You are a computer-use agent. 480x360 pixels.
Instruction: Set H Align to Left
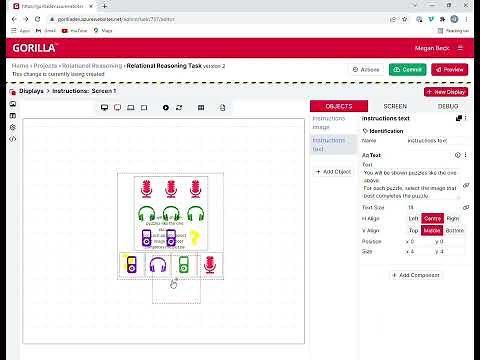coord(413,219)
